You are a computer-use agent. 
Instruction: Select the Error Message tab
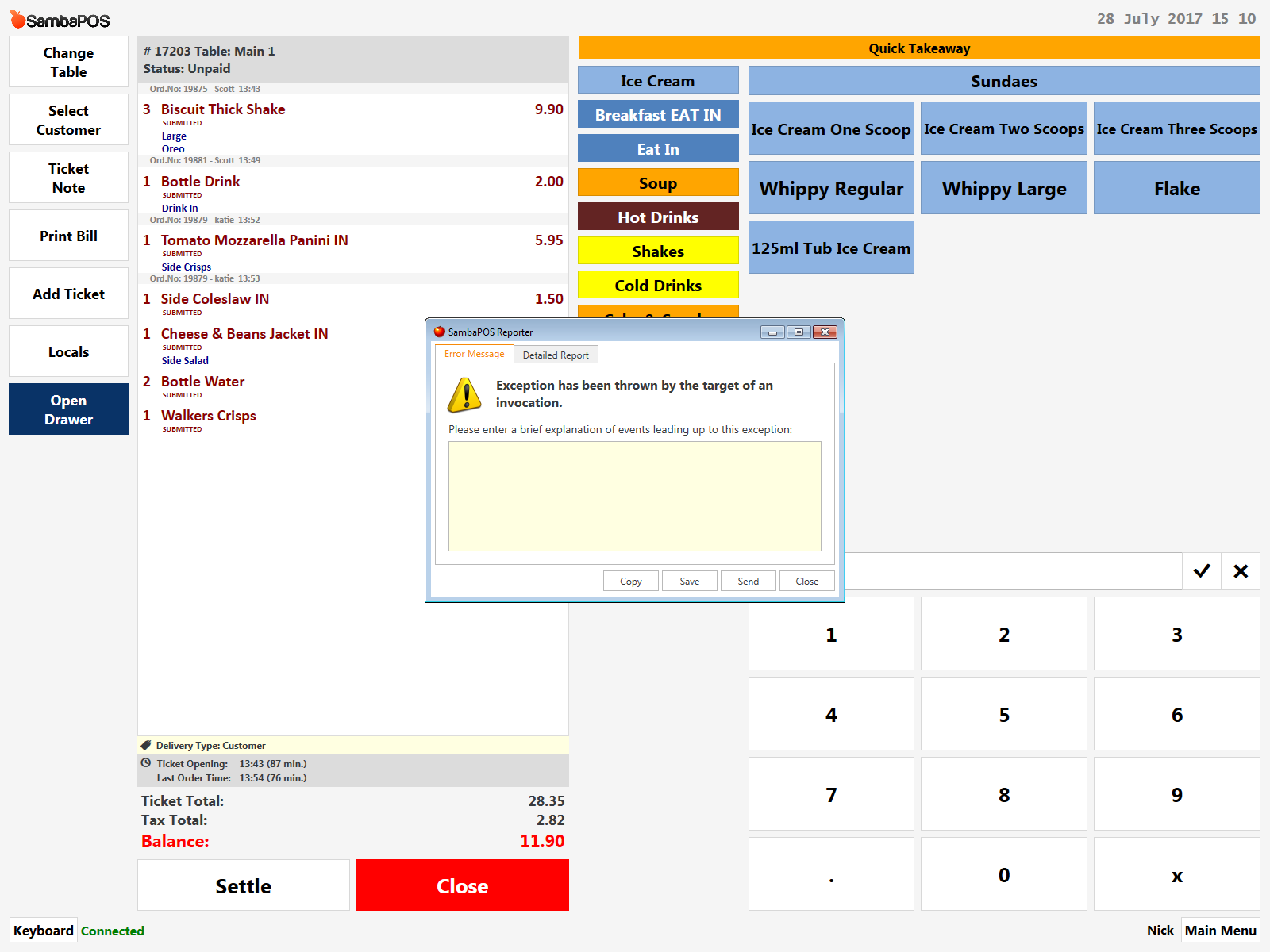[x=474, y=354]
